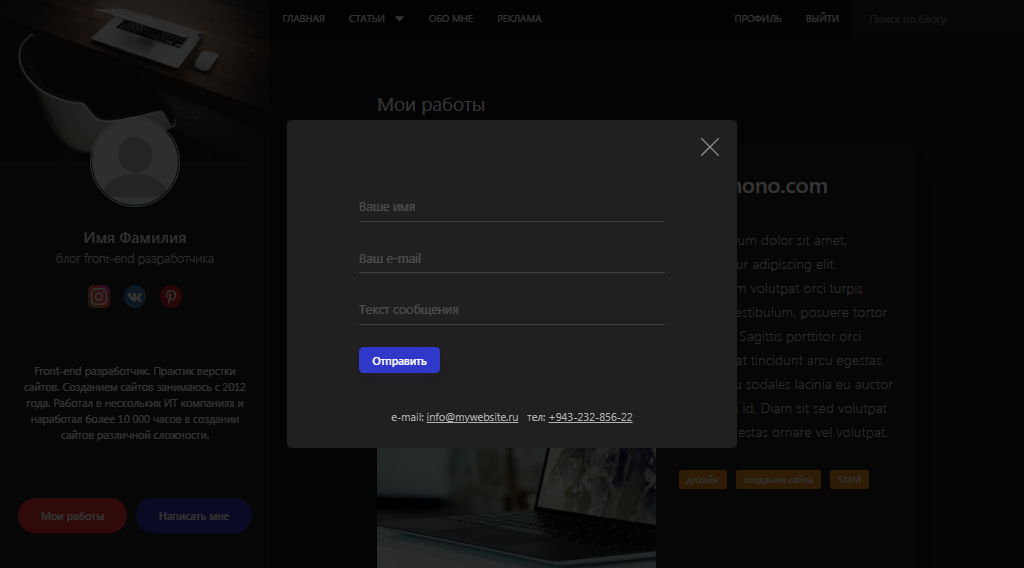Click the Имя Фамилия name heading
The height and width of the screenshot is (568, 1024).
135,238
